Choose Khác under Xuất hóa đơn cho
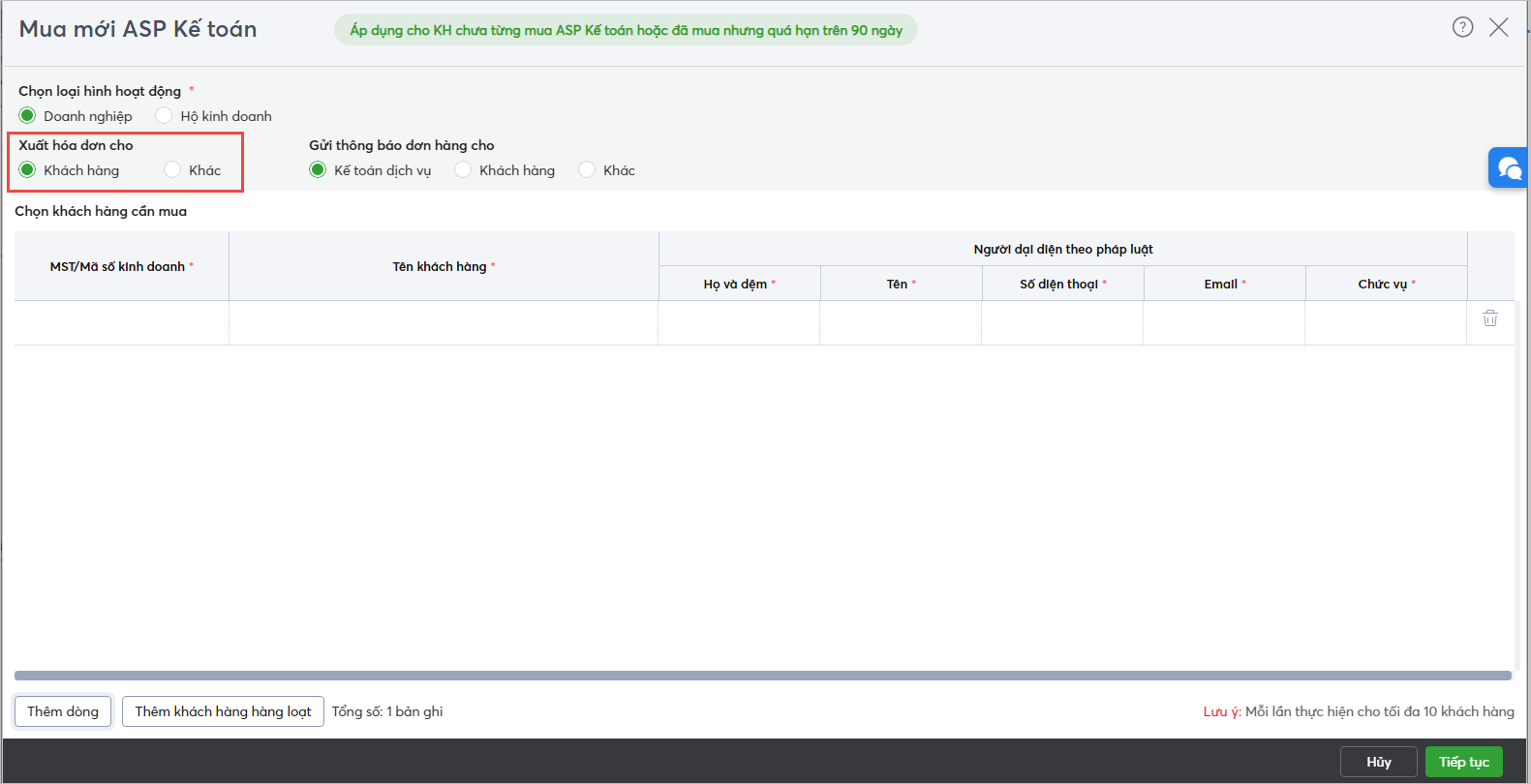 point(172,170)
